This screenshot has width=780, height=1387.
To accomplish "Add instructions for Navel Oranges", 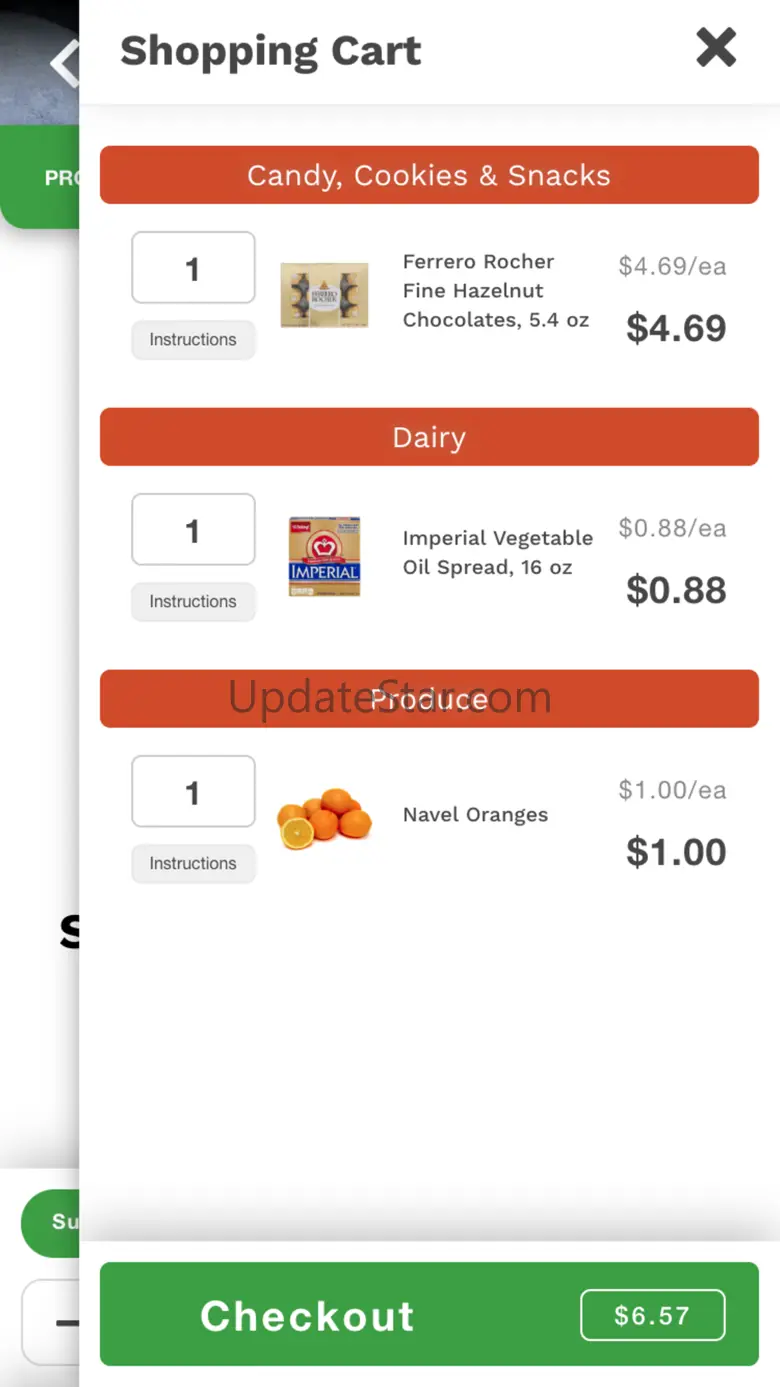I will (193, 864).
